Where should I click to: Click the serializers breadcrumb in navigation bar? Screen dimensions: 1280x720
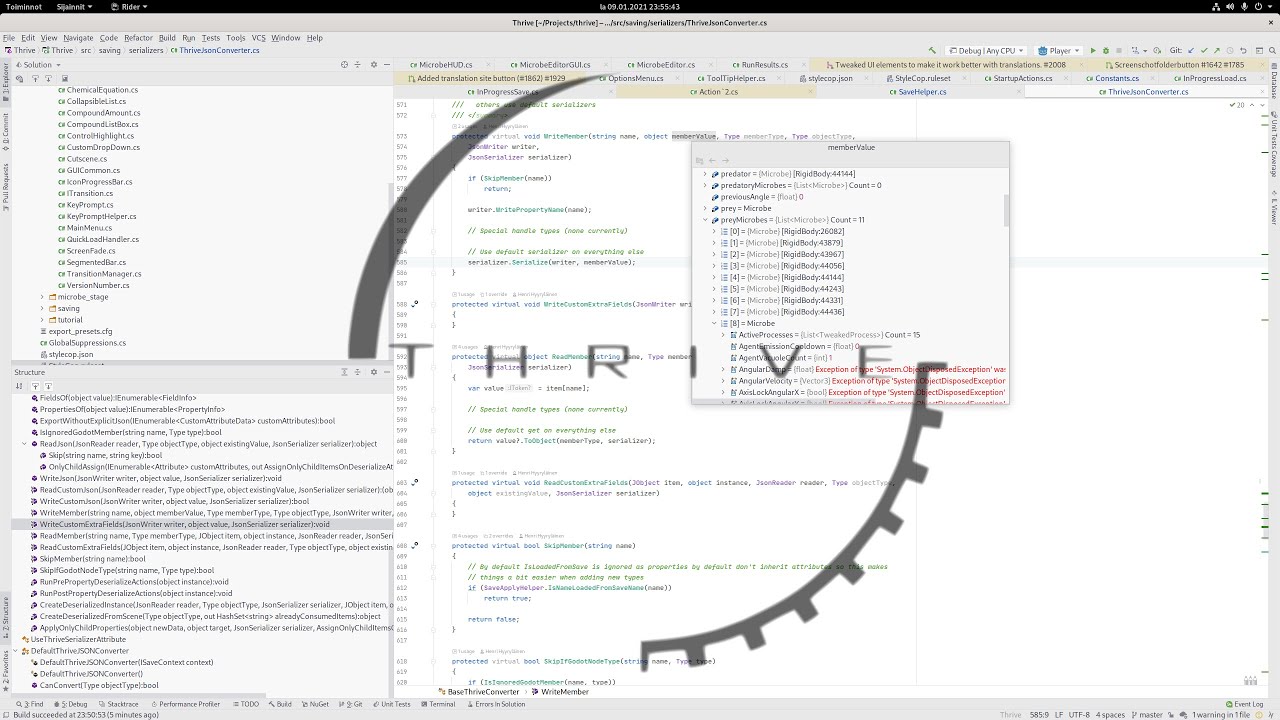[x=146, y=50]
